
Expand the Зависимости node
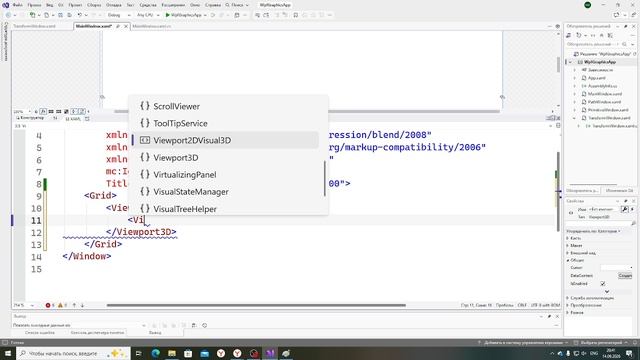[574, 70]
